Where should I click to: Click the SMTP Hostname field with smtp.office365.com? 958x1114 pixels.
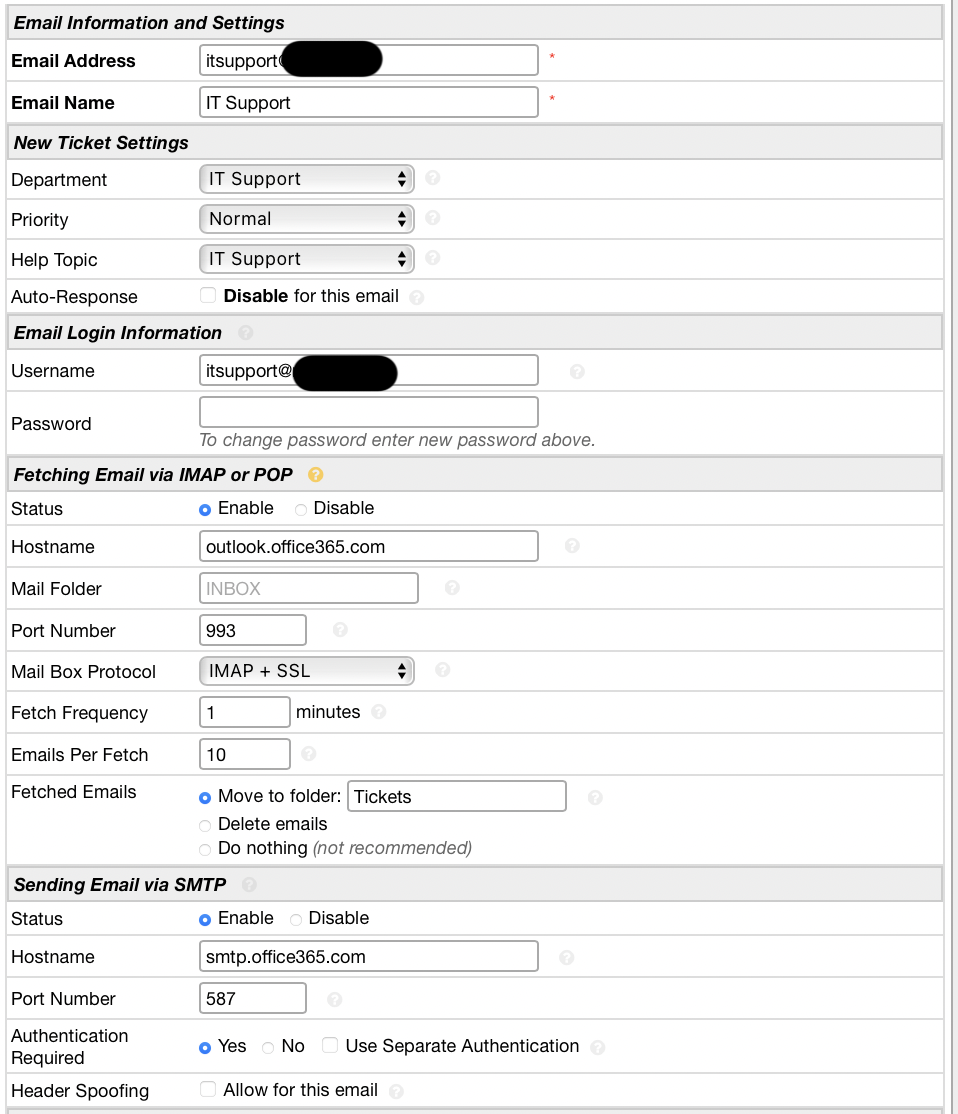(x=369, y=957)
